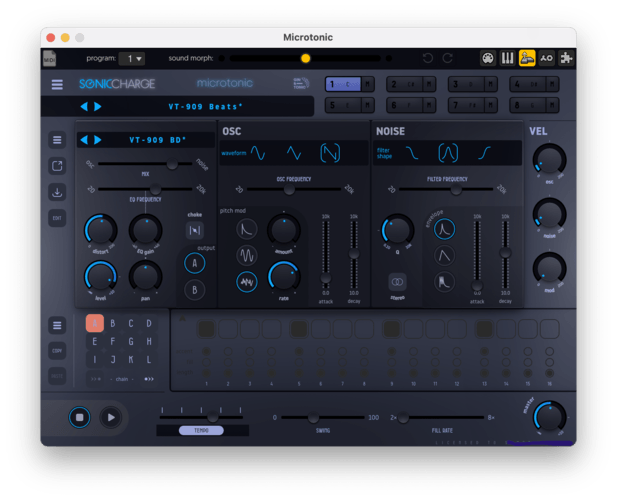Click the VT-909 Beats preset name
Viewport: 617px width, 500px height.
click(x=205, y=107)
